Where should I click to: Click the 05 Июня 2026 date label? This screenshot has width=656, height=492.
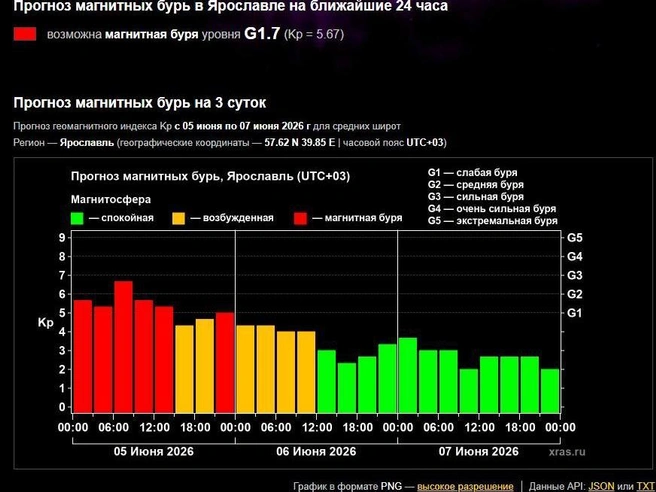[154, 452]
